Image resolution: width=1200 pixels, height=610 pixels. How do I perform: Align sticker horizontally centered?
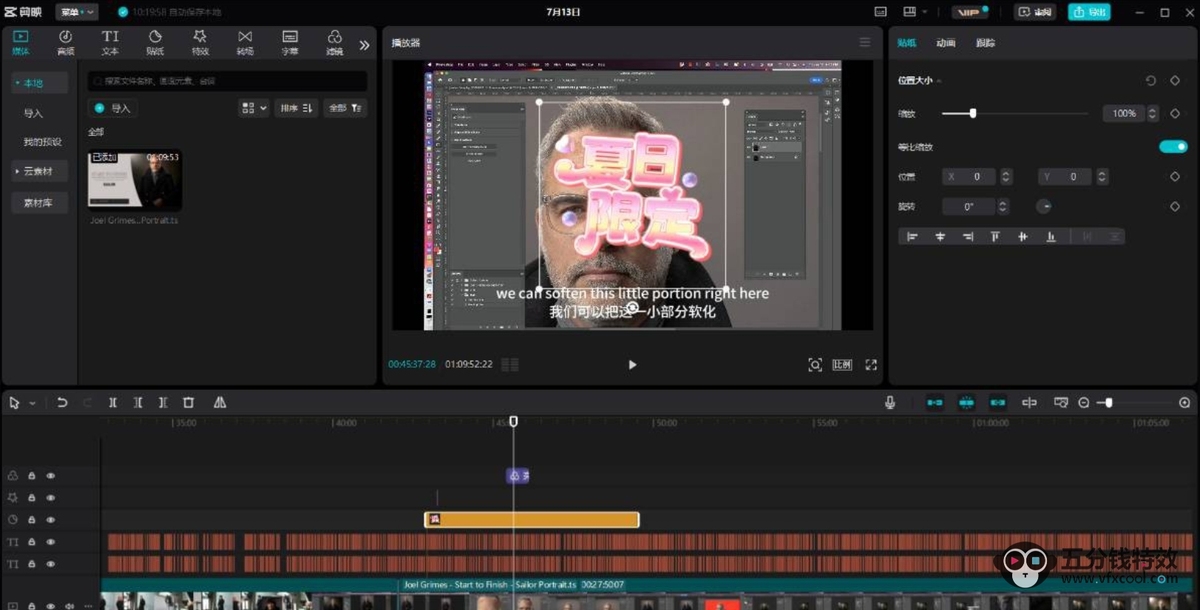(940, 237)
